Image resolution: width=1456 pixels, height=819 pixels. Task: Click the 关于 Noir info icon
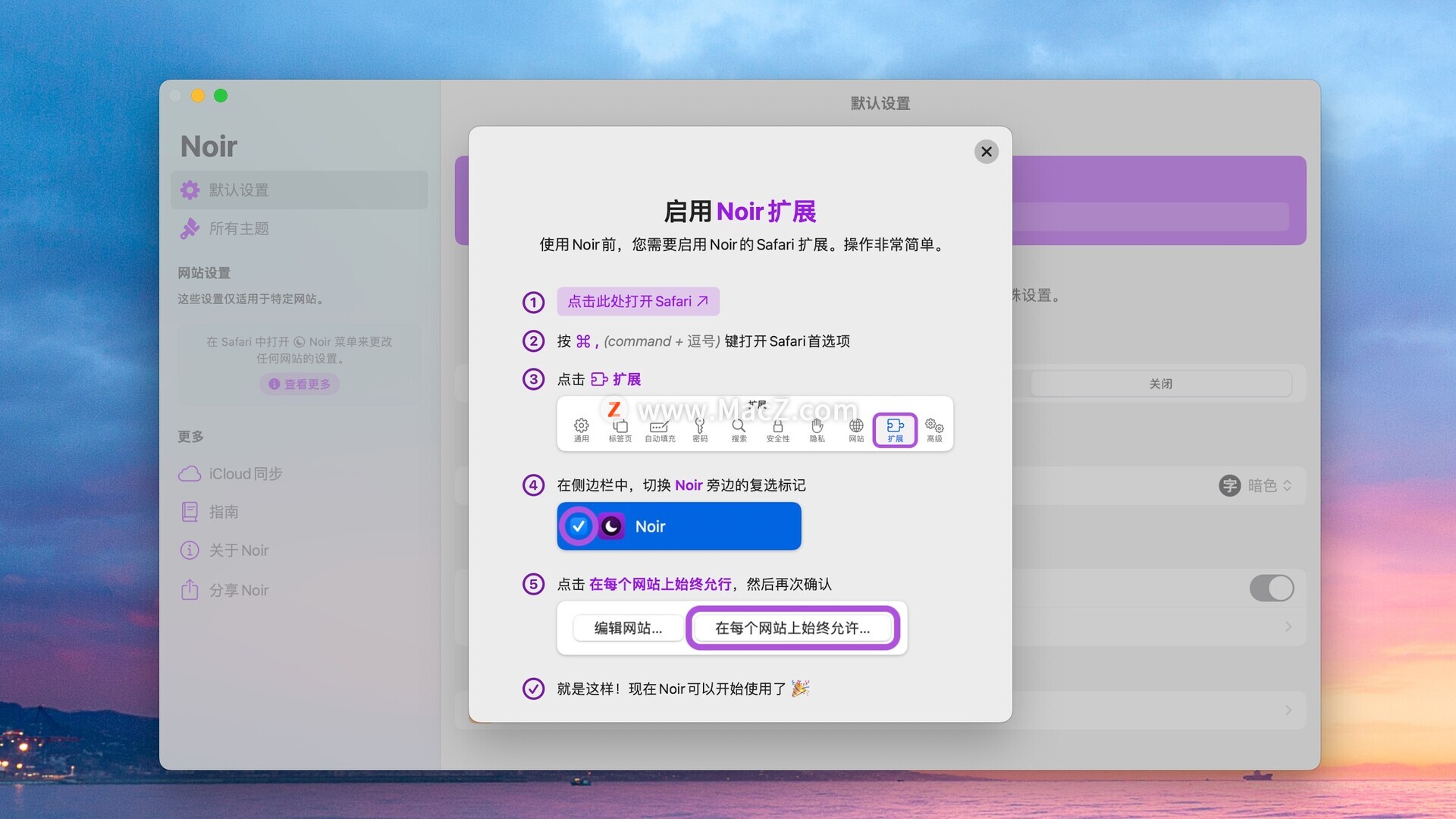(x=190, y=551)
